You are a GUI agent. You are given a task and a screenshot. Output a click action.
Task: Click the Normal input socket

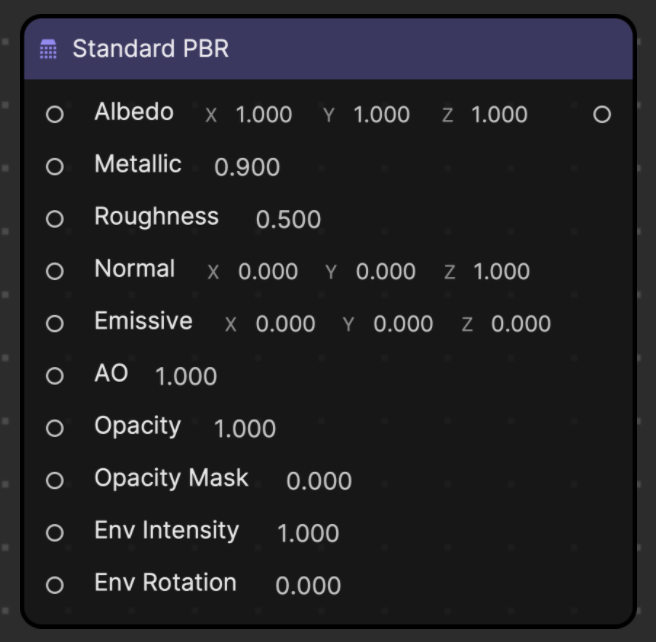pos(55,271)
